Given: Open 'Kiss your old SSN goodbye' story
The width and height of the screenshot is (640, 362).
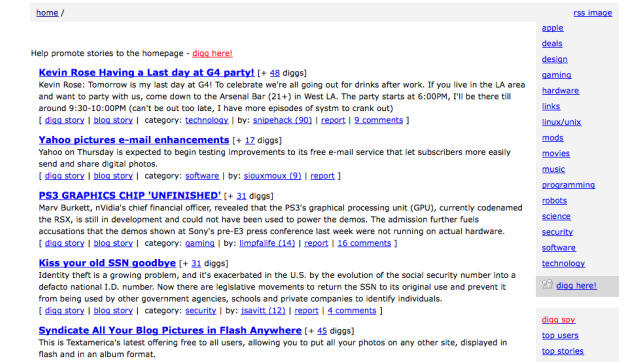Looking at the screenshot, I should (107, 263).
